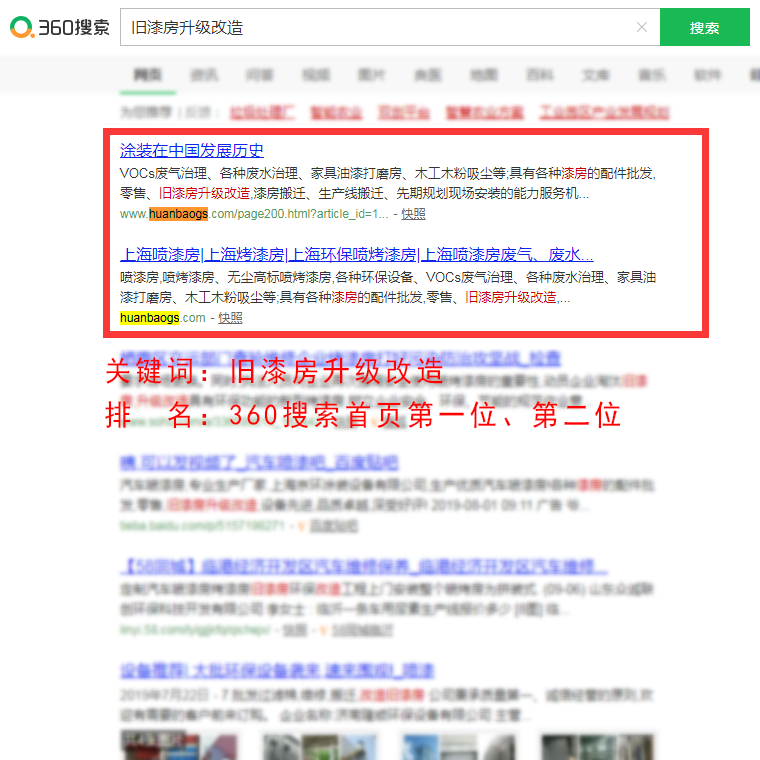Open 快照 for 涂装在中国发展历史 result
The height and width of the screenshot is (760, 760).
[413, 214]
